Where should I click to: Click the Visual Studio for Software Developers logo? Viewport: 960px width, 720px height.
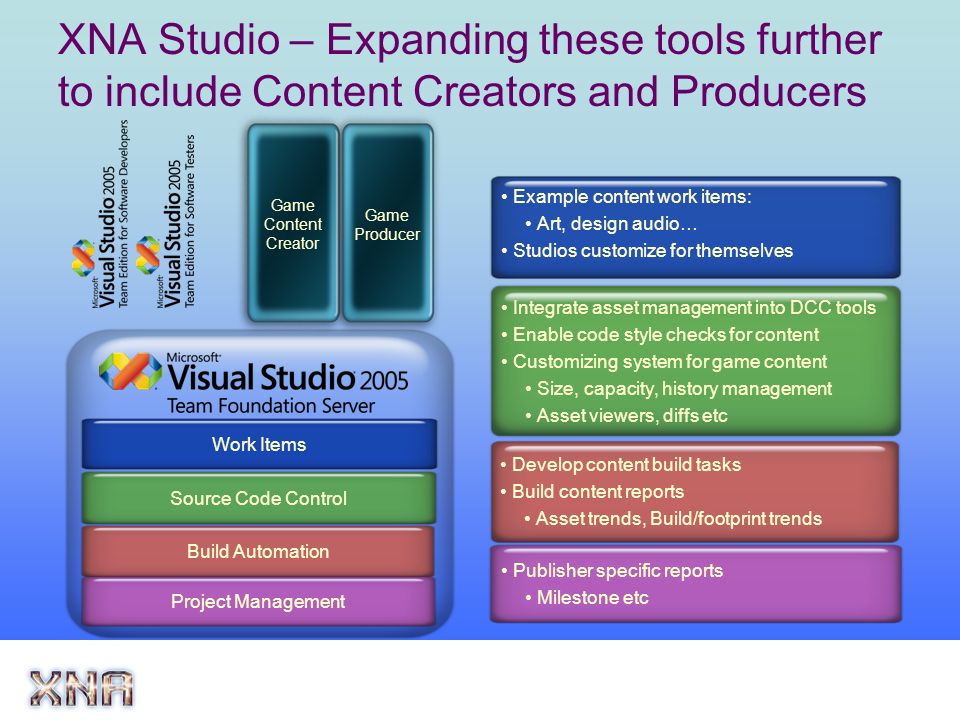click(100, 214)
